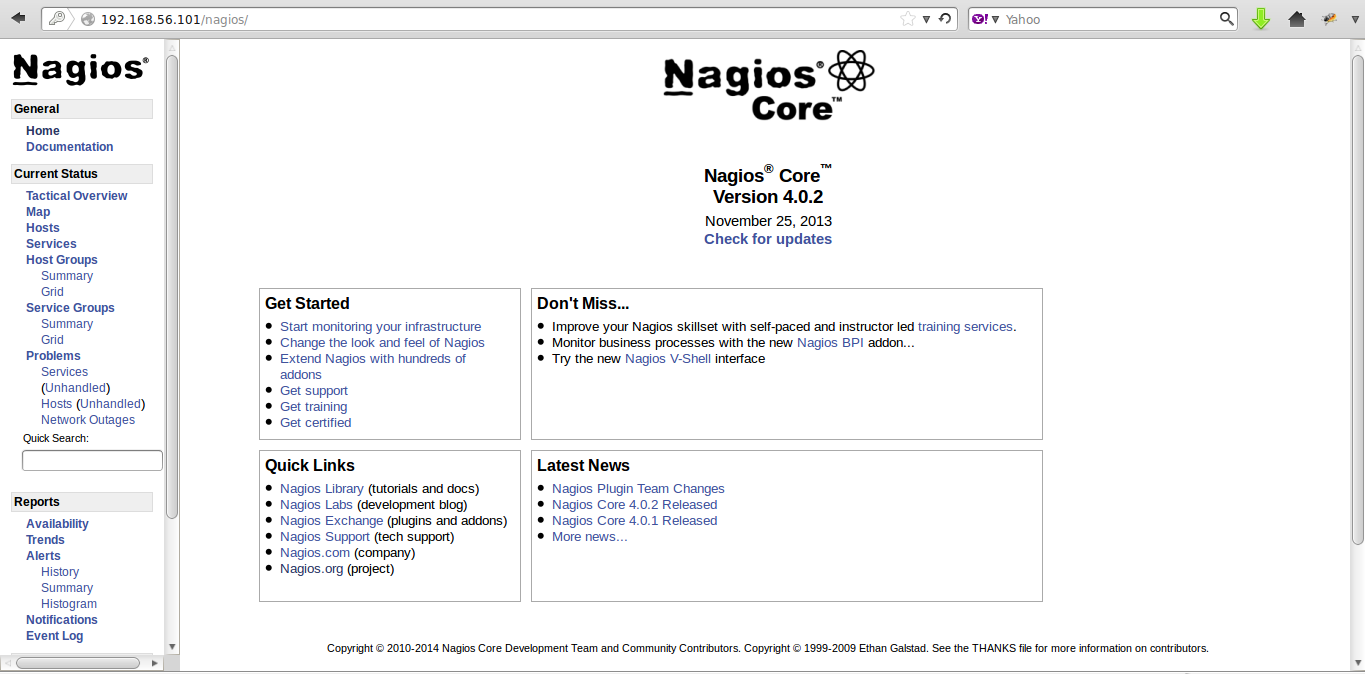Screen dimensions: 1365x674
Task: Read the Nagios Plugin Team Changes news
Action: 638,489
